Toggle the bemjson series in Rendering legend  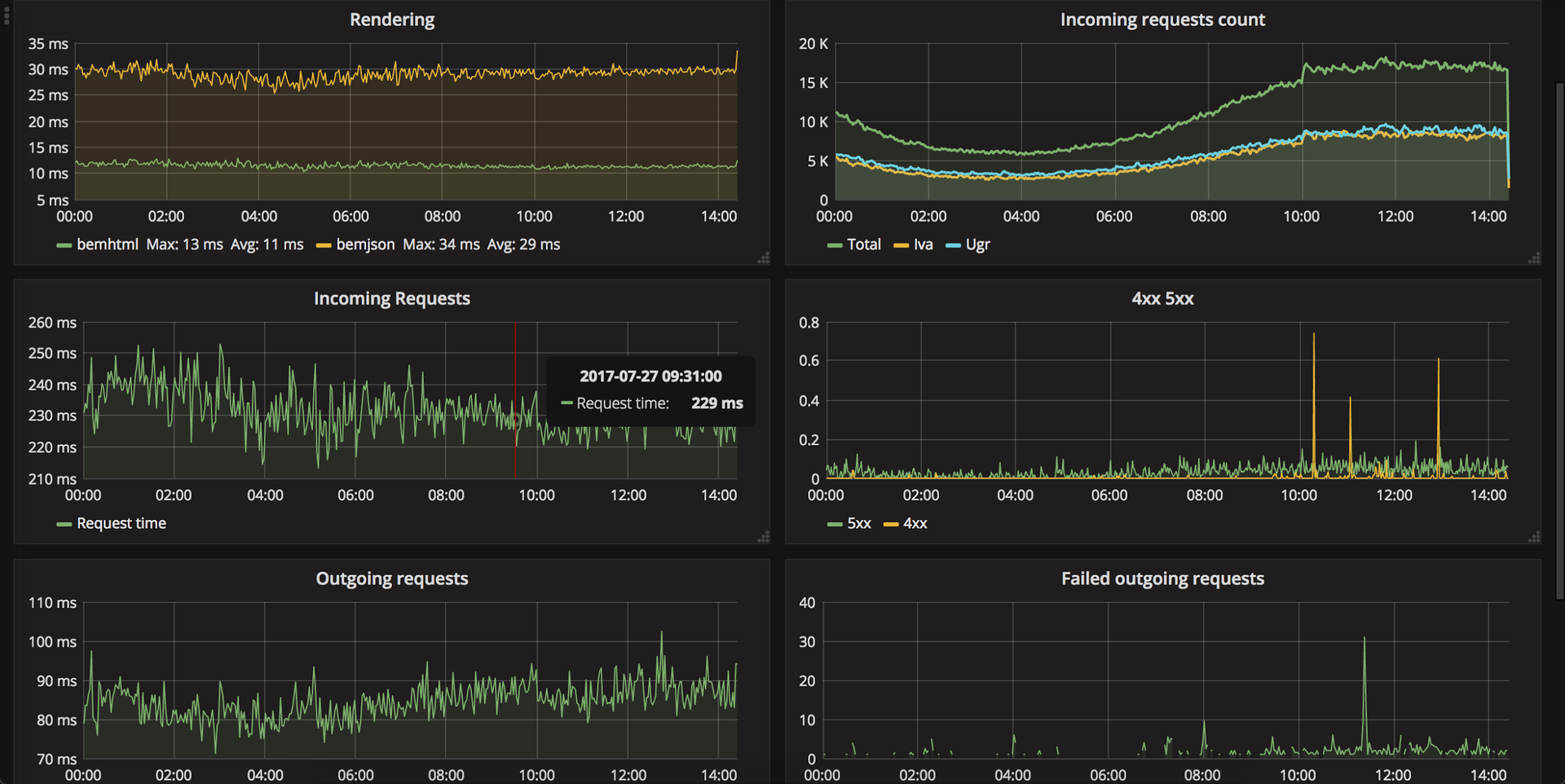[x=365, y=244]
